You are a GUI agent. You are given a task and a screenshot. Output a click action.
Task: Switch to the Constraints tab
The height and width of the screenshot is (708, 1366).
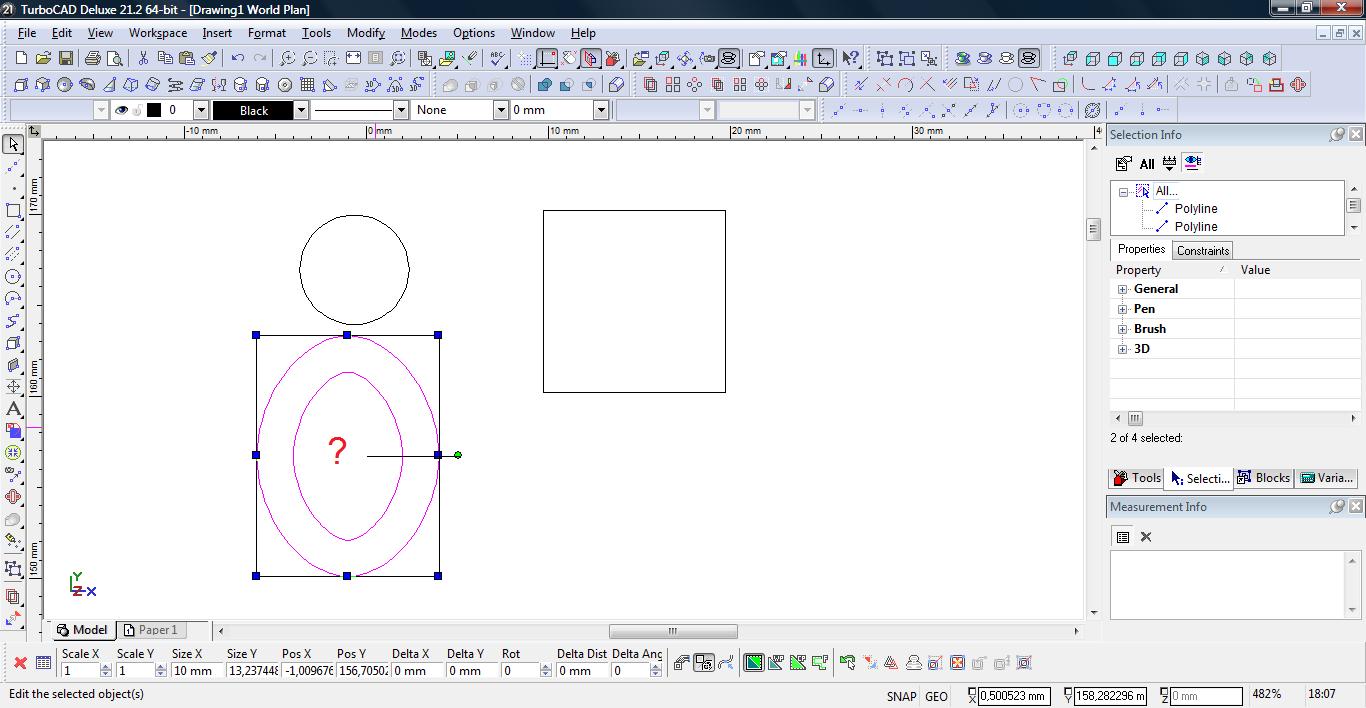coord(1202,250)
